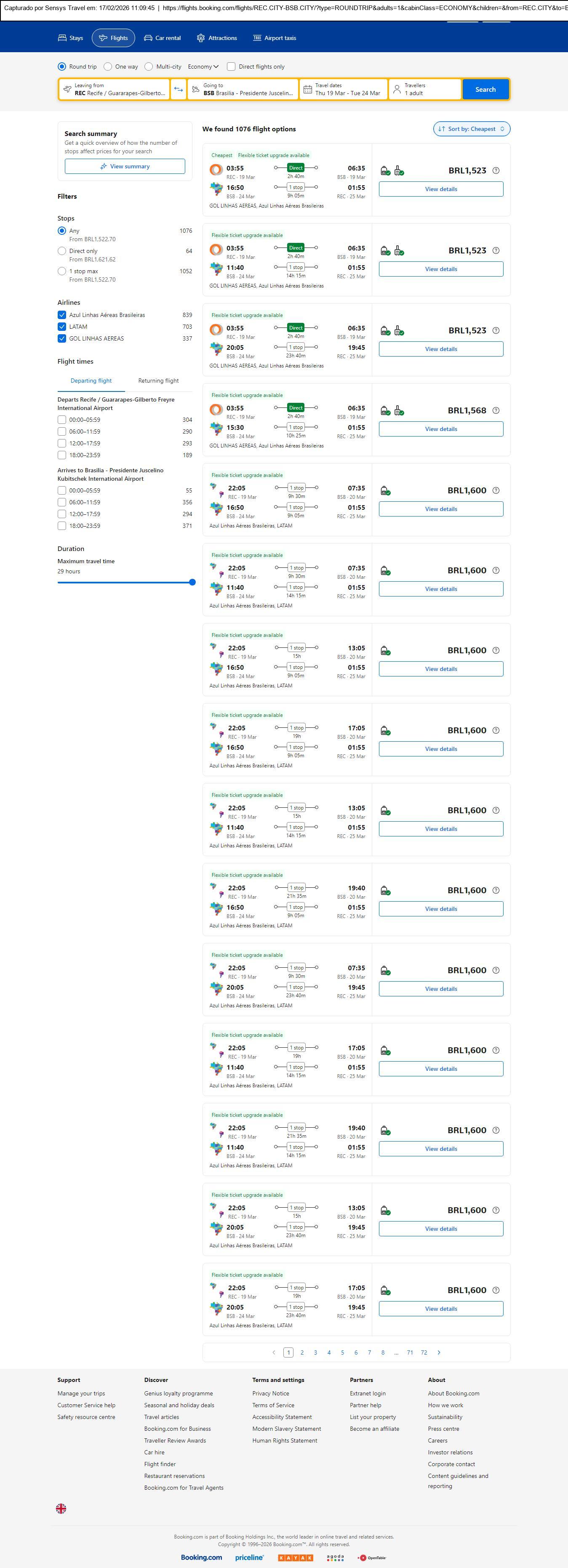Enable the Direct flights only checkbox
The image size is (568, 1568).
click(x=231, y=67)
